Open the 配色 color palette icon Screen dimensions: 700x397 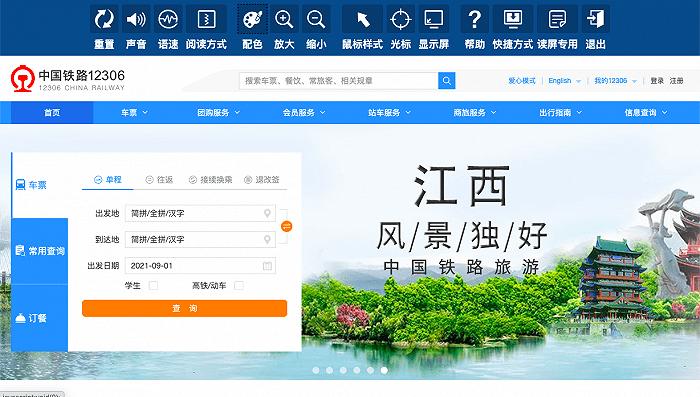pos(252,19)
